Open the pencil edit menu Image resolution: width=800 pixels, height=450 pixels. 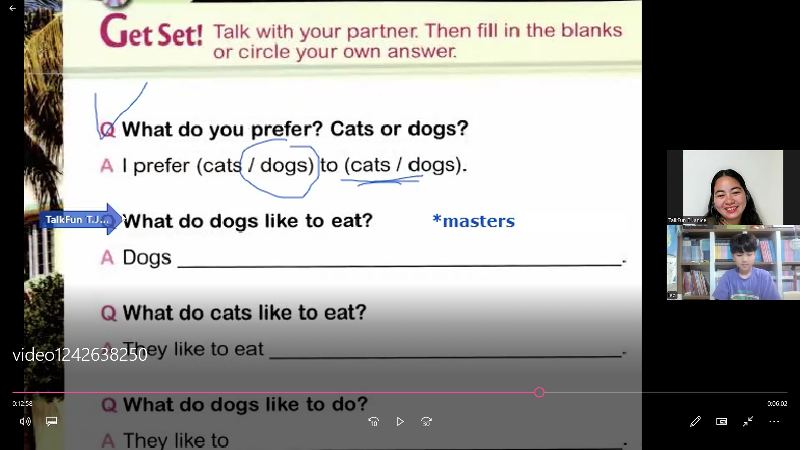click(695, 421)
